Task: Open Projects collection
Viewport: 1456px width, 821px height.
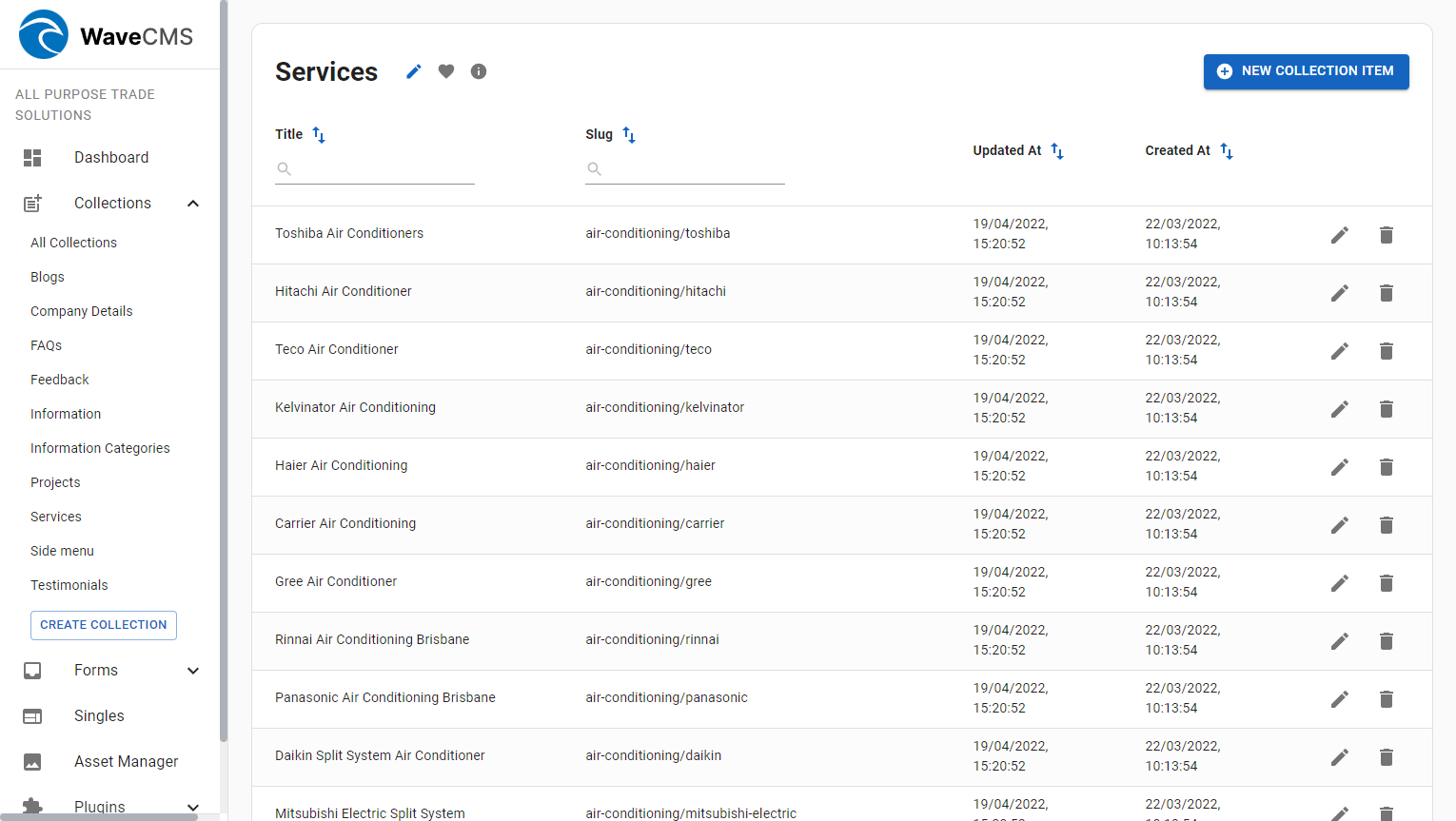Action: point(55,482)
